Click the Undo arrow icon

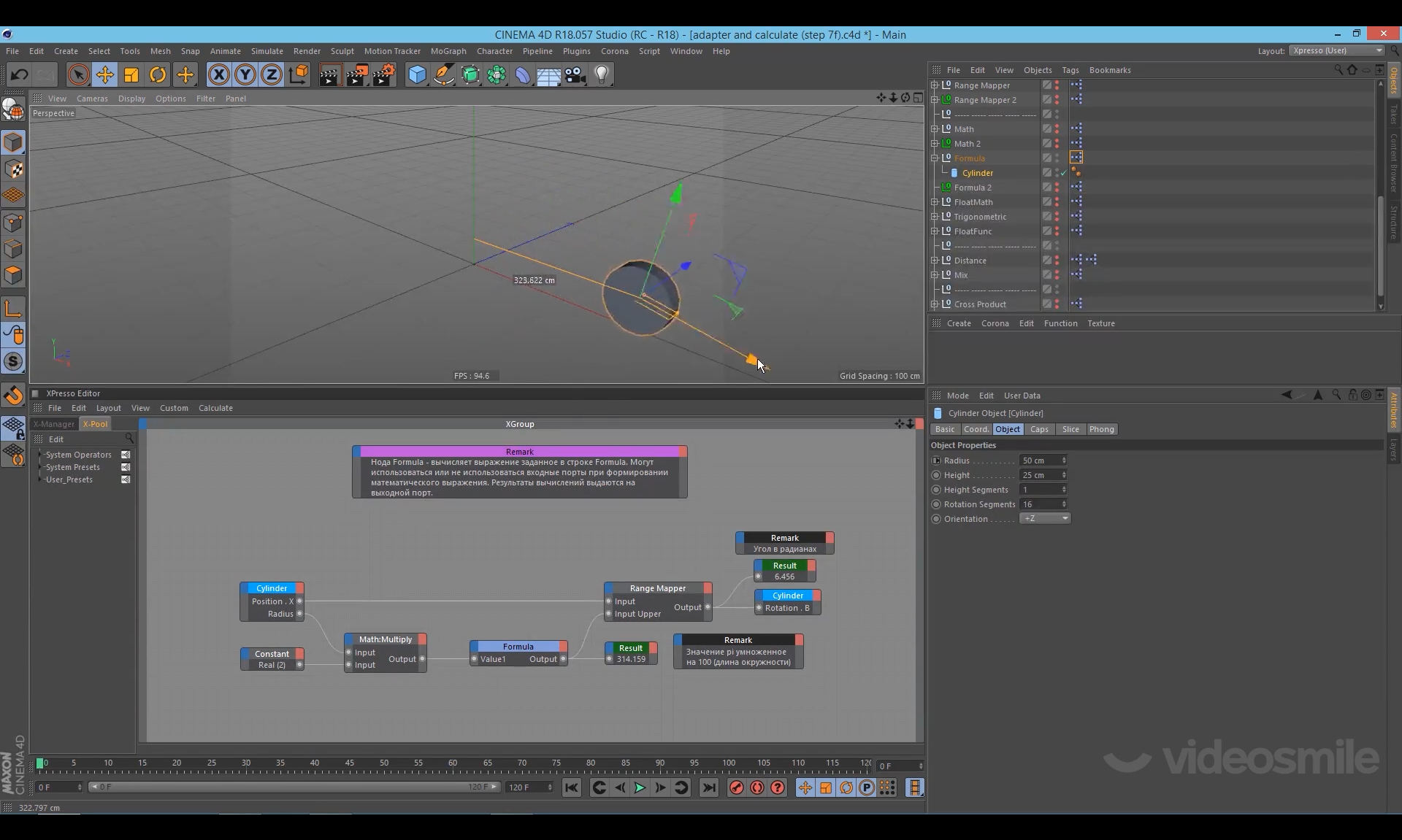[20, 74]
